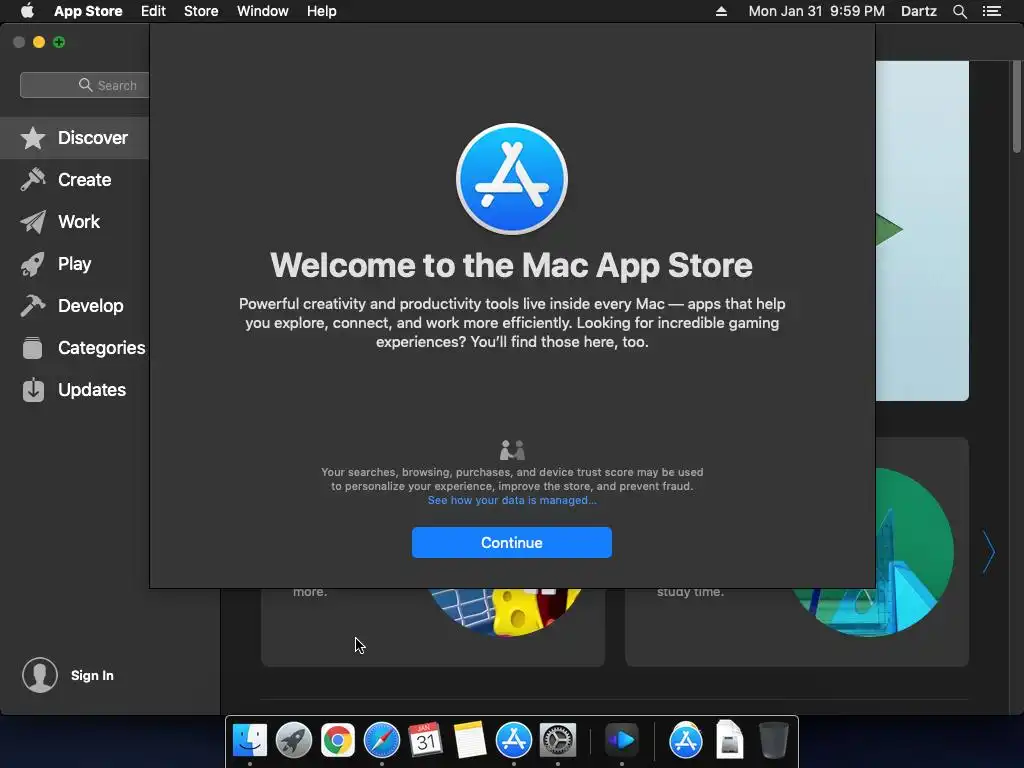This screenshot has width=1024, height=768.
Task: Open Notes from the Dock
Action: (470, 740)
